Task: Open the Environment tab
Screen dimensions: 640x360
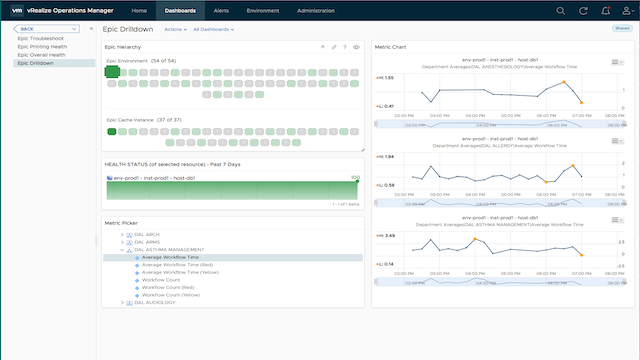Action: point(263,11)
